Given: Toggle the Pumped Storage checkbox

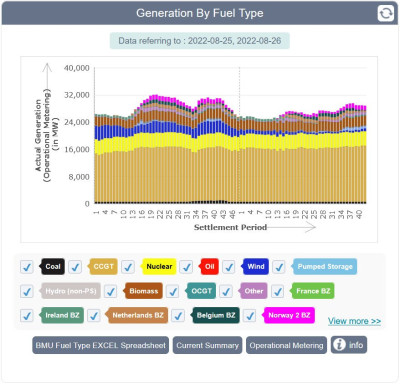Looking at the screenshot, I should coord(279,267).
